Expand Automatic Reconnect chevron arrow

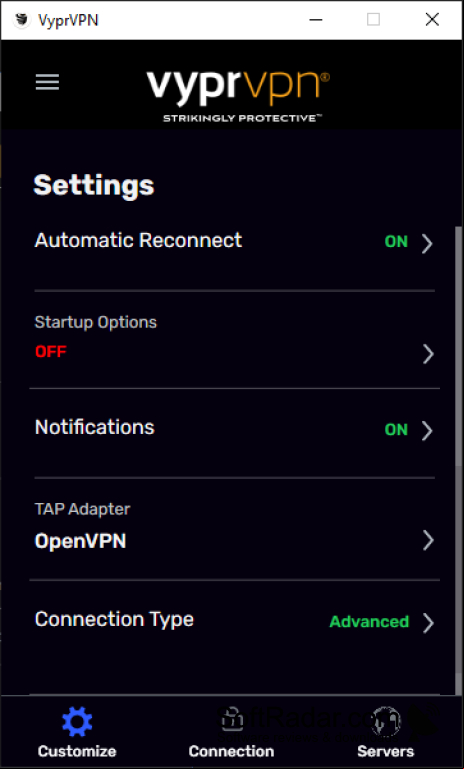[428, 243]
